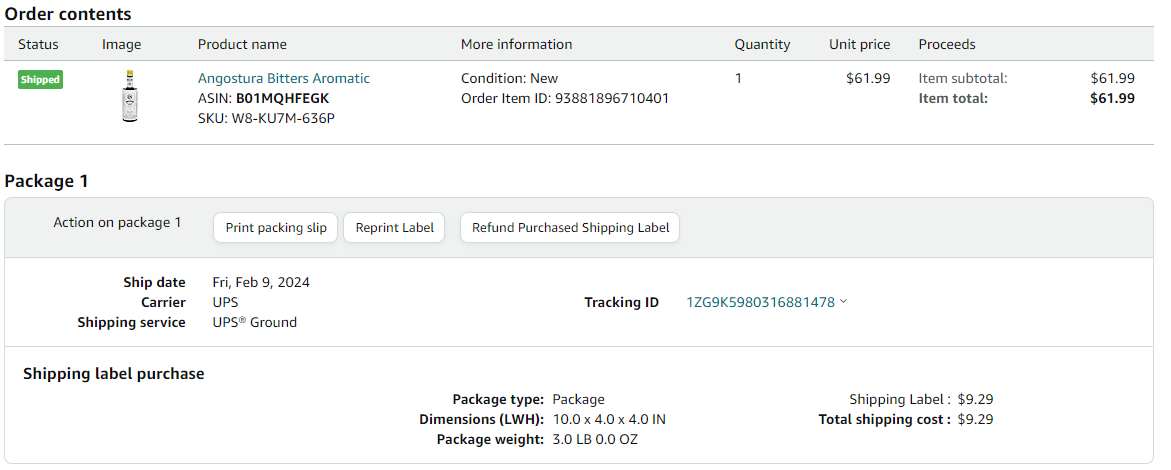Click the SKU W8-KU7M-636P text
The height and width of the screenshot is (470, 1171).
282,118
